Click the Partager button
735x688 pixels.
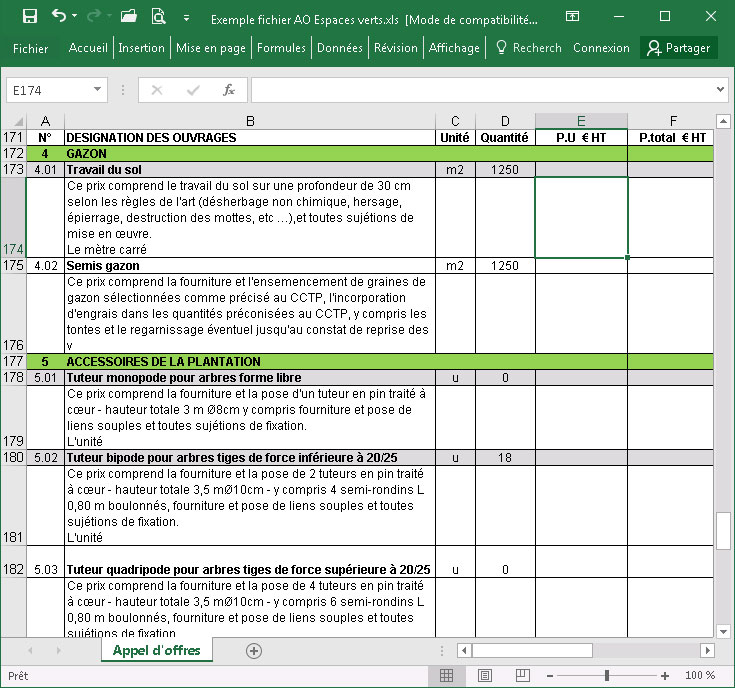678,48
